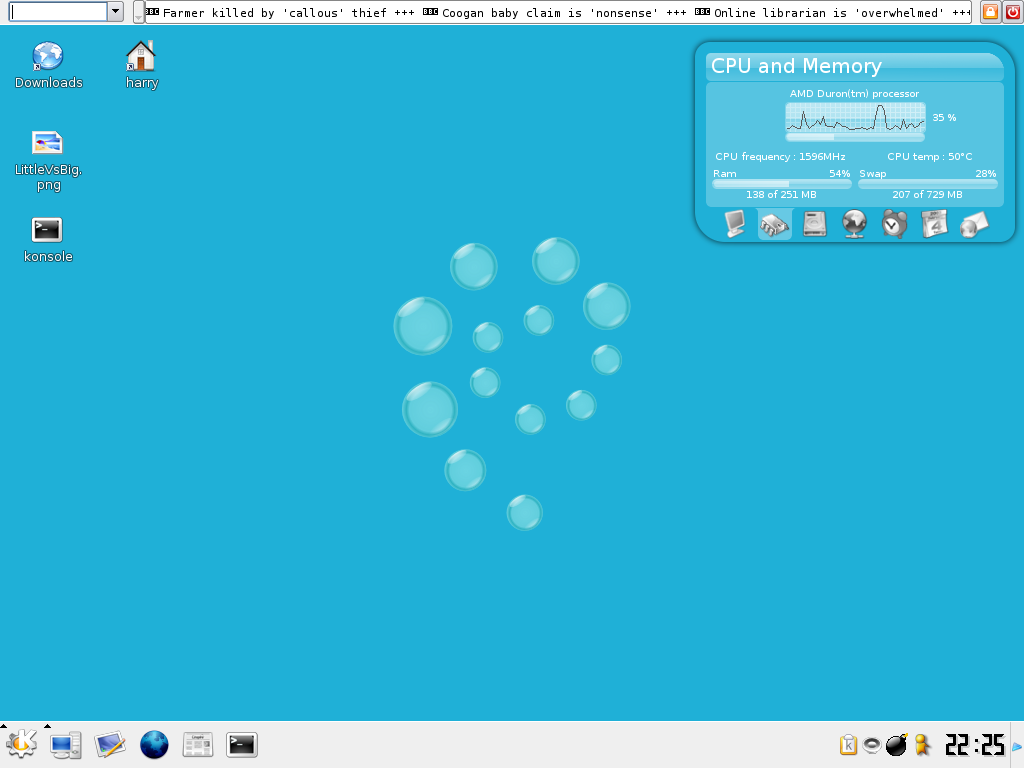Click the "207 of 729 MB" Swap value
The width and height of the screenshot is (1024, 768).
coord(927,195)
